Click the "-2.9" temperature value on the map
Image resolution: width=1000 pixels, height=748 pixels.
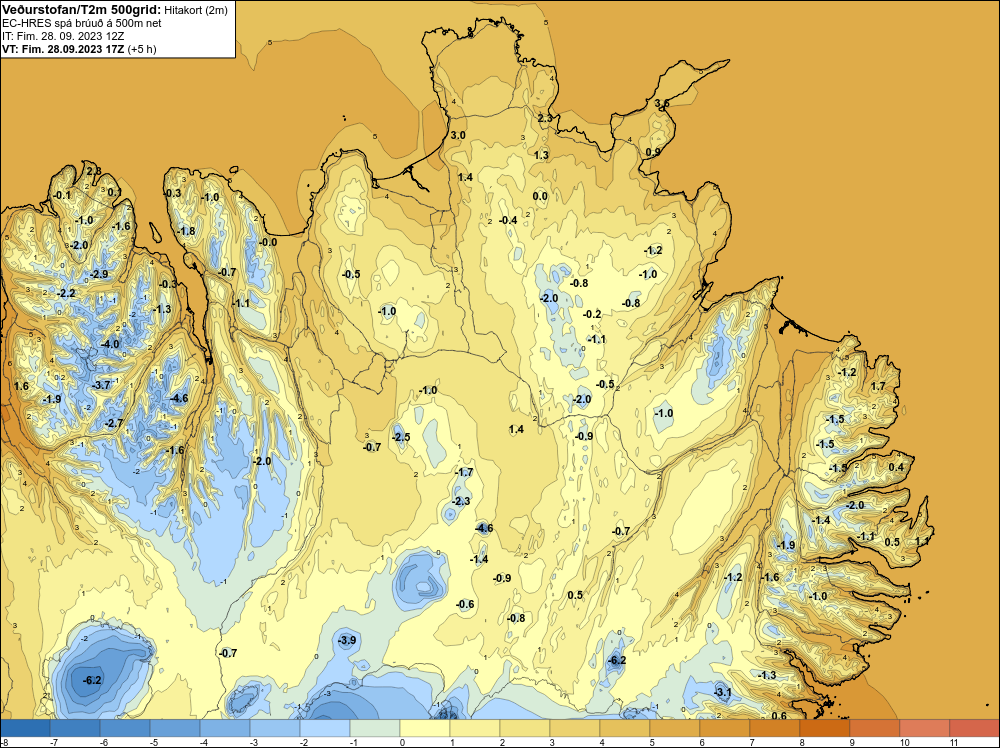click(x=99, y=274)
